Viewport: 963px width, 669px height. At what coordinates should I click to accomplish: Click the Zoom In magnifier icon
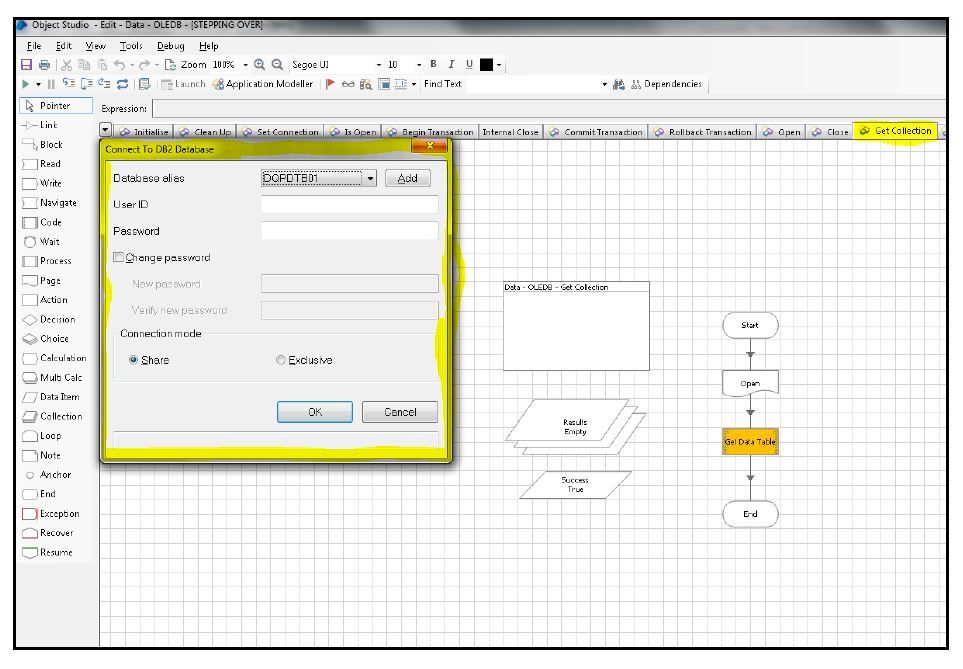(x=261, y=65)
